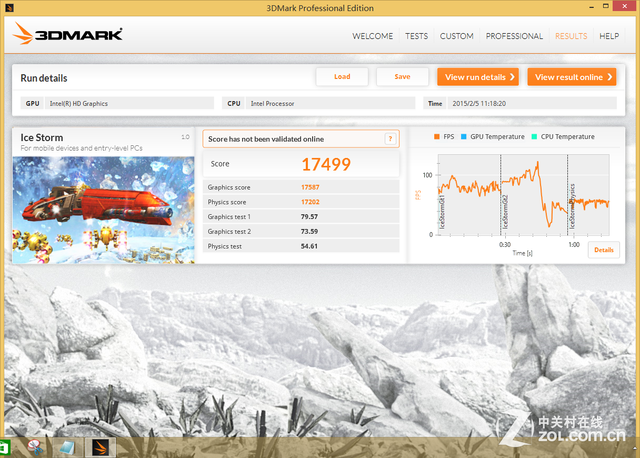Click the 3DMark title bar app icon

pos(9,7)
